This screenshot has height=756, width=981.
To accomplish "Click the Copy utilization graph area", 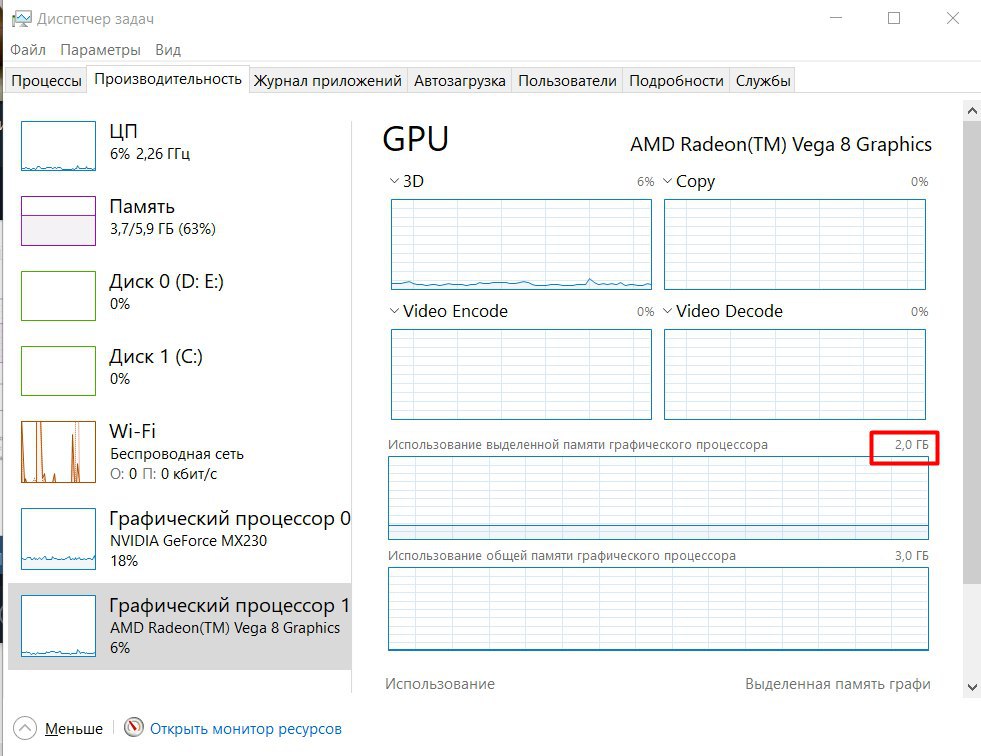I will point(795,244).
